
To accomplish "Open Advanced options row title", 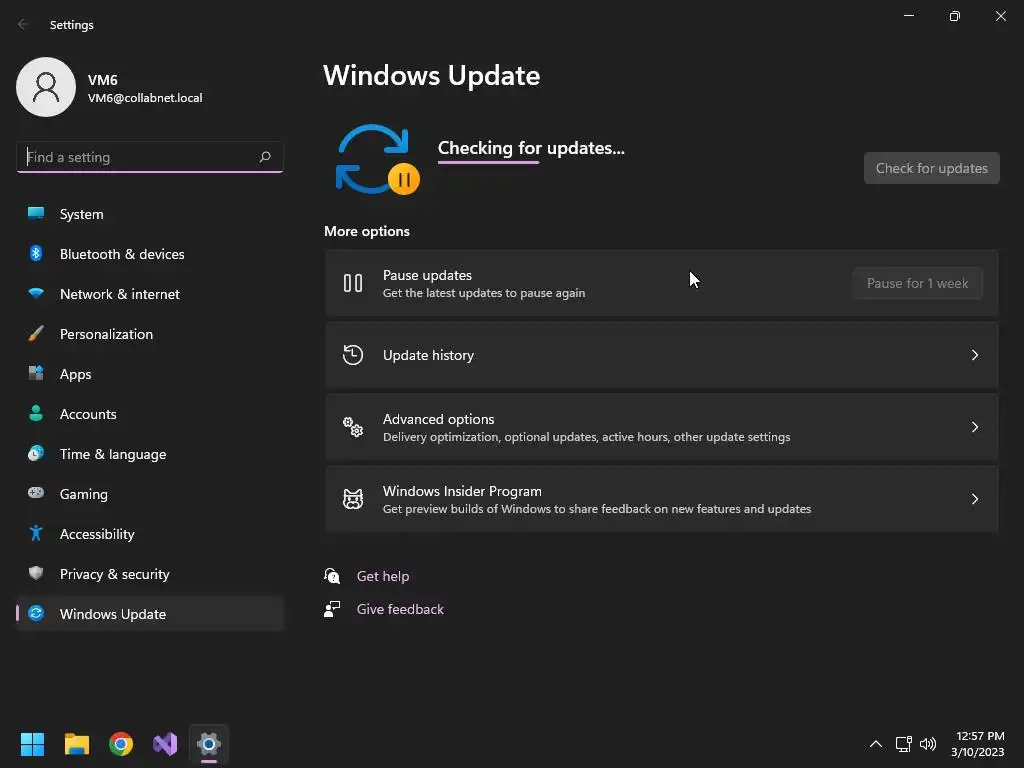I will click(438, 419).
